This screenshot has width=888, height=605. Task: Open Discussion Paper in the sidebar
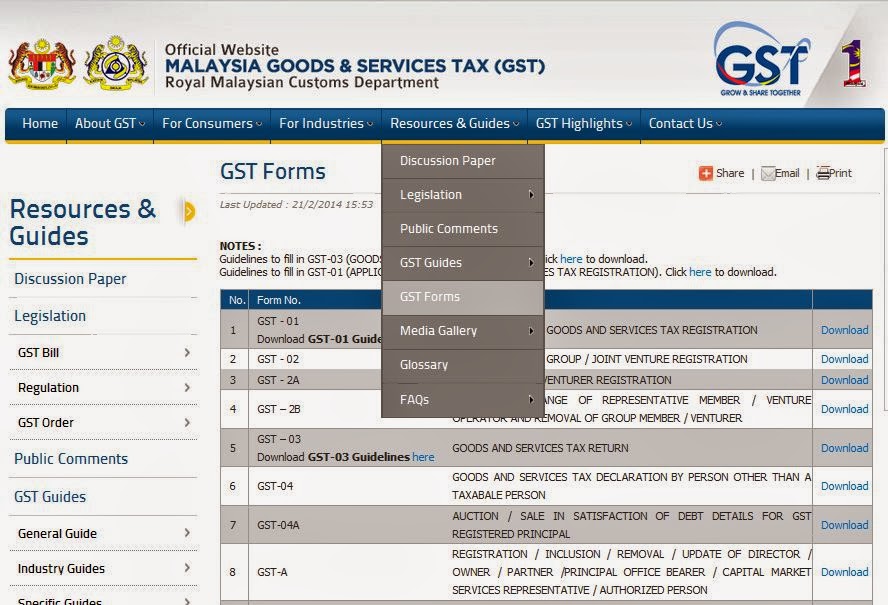click(x=70, y=279)
